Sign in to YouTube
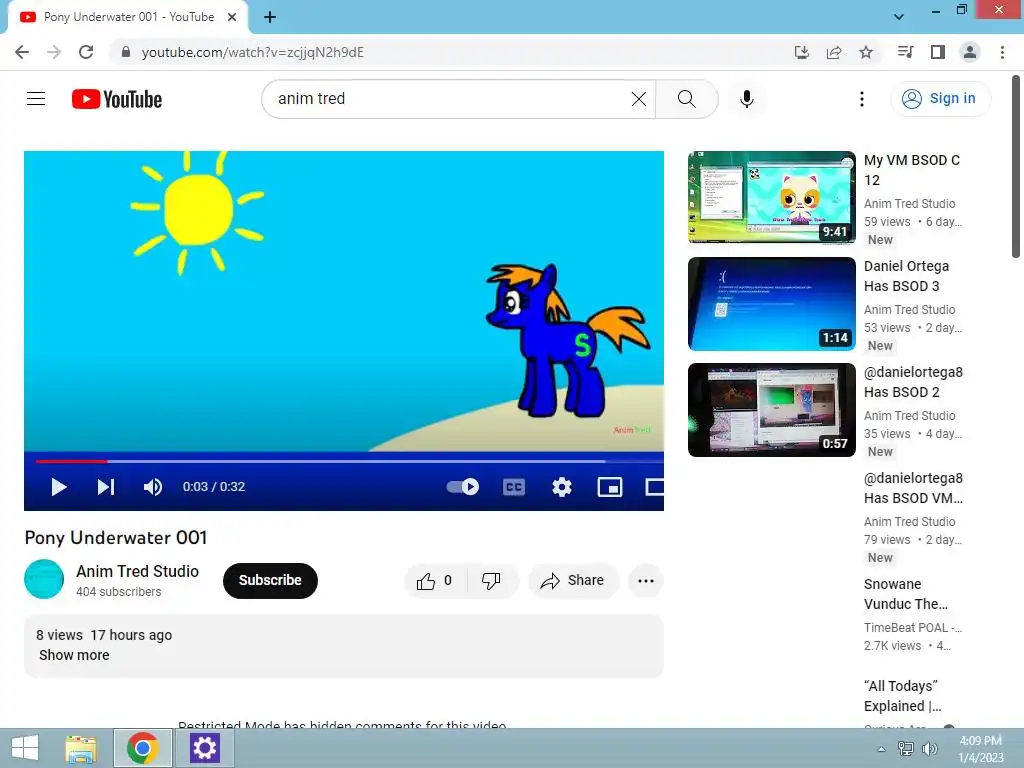Screen dimensions: 1024x768 point(940,99)
